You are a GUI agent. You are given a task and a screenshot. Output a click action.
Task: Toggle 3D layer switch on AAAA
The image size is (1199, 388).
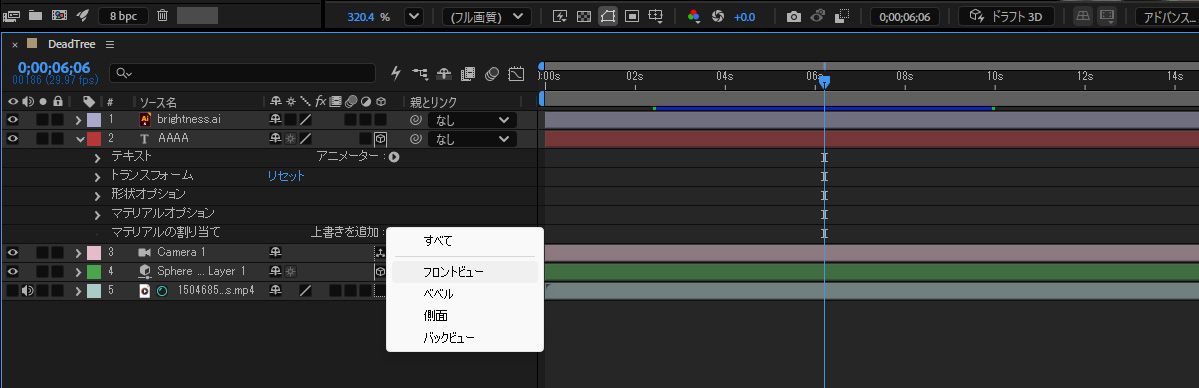pyautogui.click(x=380, y=139)
